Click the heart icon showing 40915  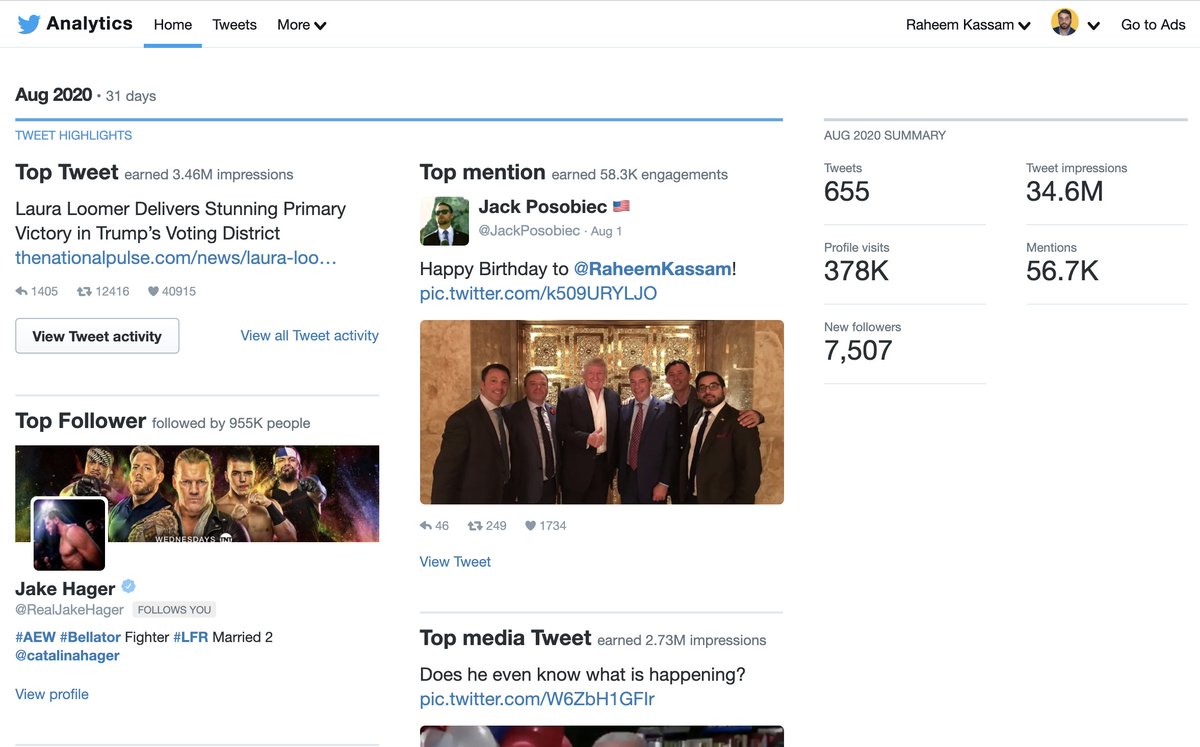[153, 291]
